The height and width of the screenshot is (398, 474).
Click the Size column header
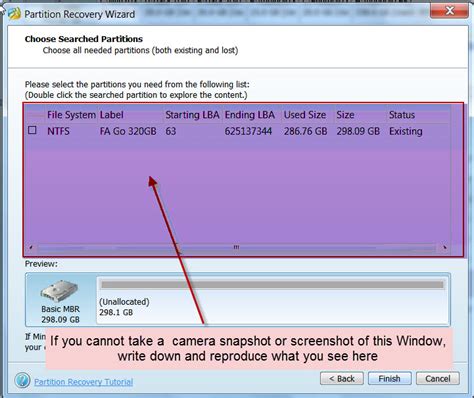click(360, 115)
